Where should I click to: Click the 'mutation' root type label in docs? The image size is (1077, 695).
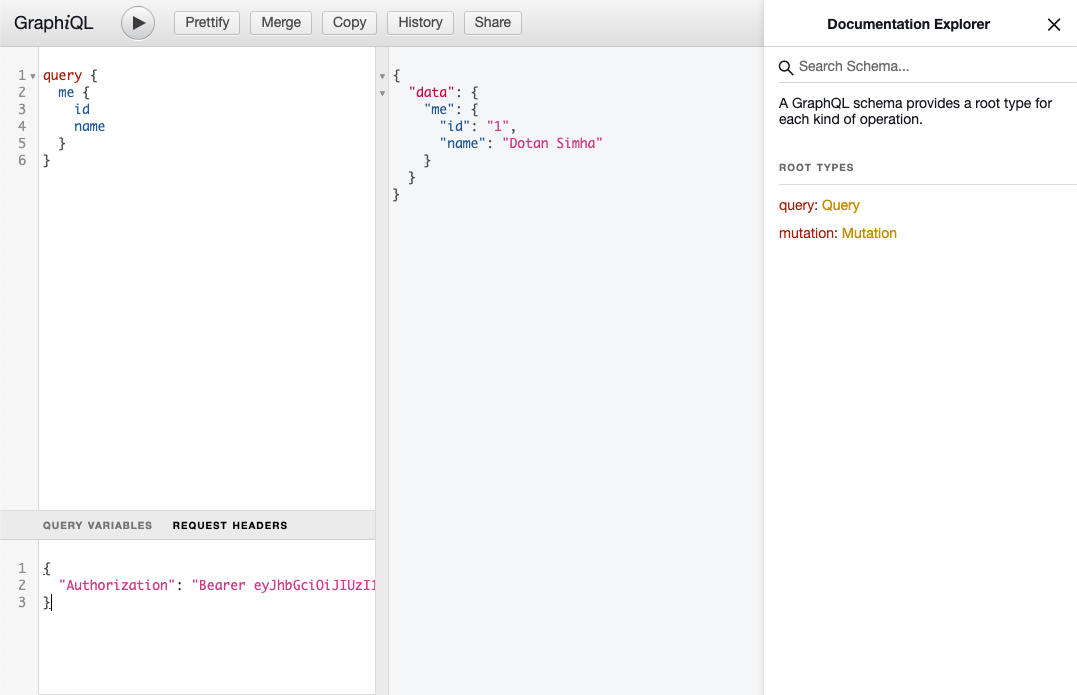[806, 233]
